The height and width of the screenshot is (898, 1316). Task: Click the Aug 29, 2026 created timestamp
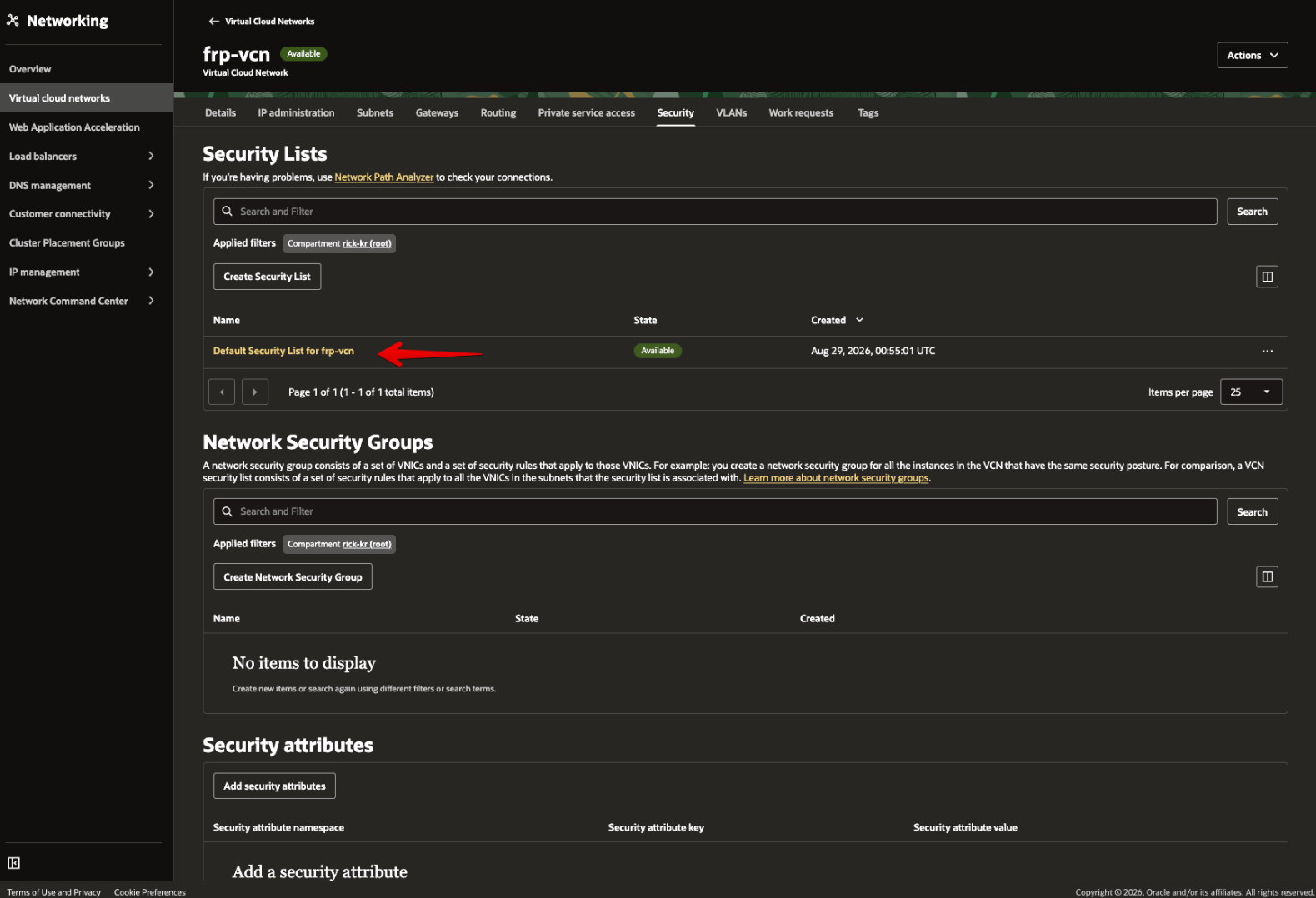pyautogui.click(x=873, y=351)
